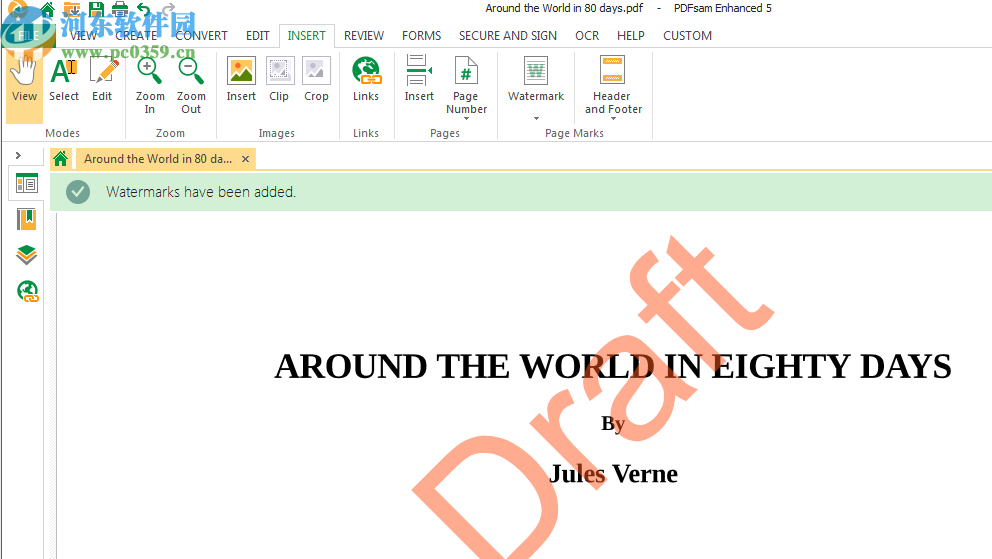Go to the green Home tab
This screenshot has height=559, width=992.
(x=61, y=159)
